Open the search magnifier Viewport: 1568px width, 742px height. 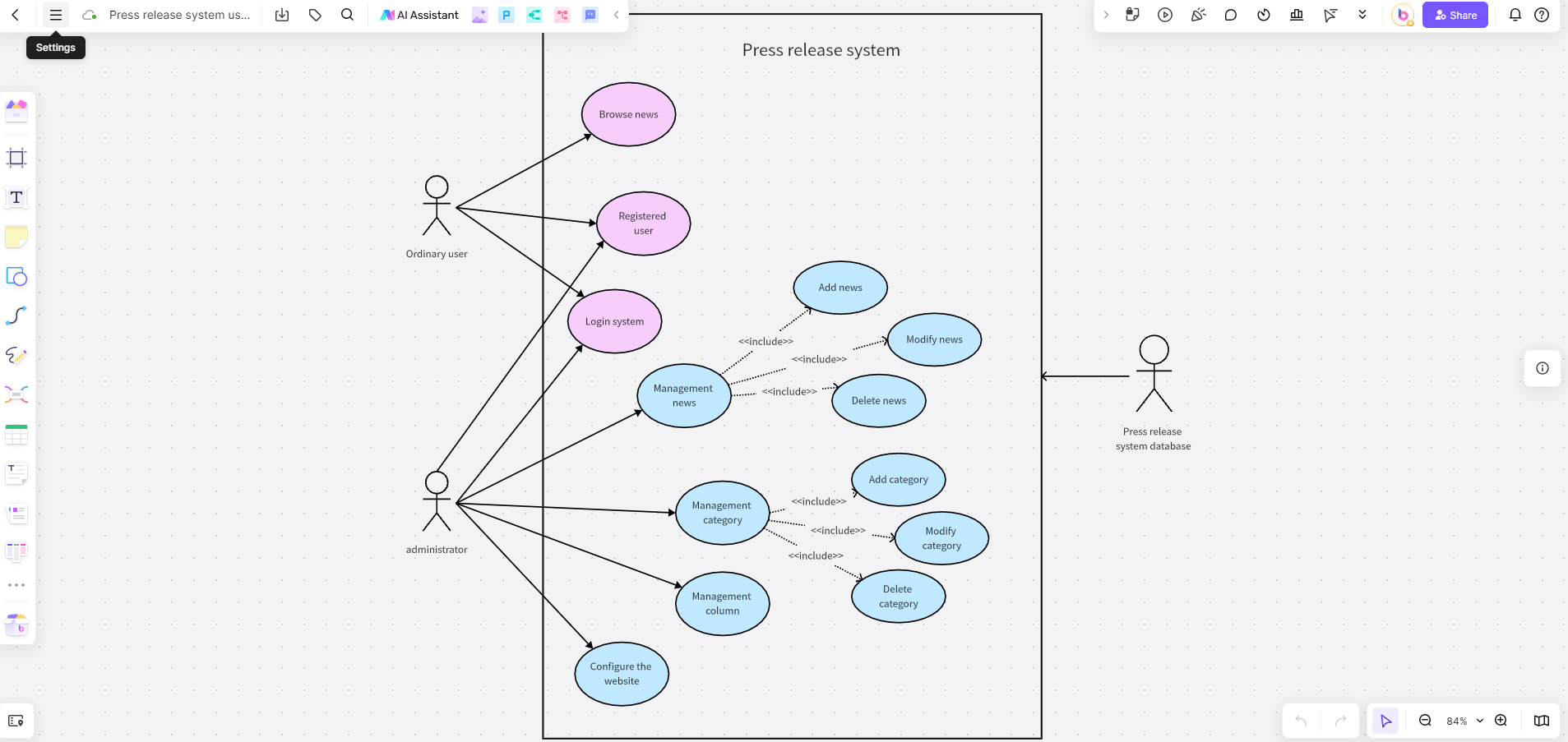347,15
